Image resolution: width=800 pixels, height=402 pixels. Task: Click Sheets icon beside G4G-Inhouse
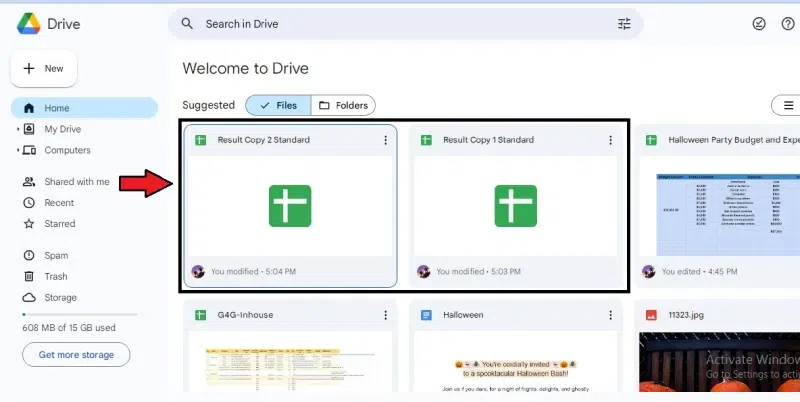click(x=201, y=315)
